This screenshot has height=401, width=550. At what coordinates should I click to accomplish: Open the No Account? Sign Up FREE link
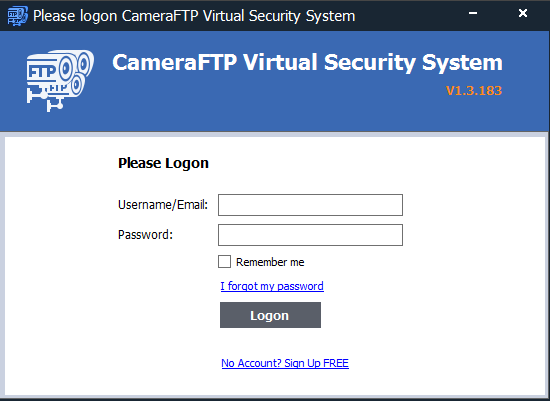285,363
